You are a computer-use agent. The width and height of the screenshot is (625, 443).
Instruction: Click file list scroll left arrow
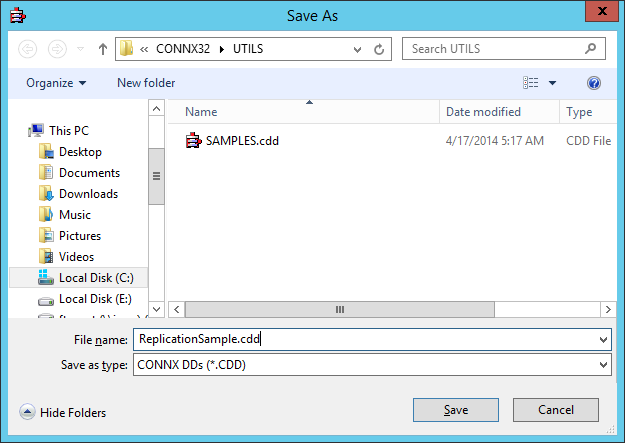tap(177, 309)
